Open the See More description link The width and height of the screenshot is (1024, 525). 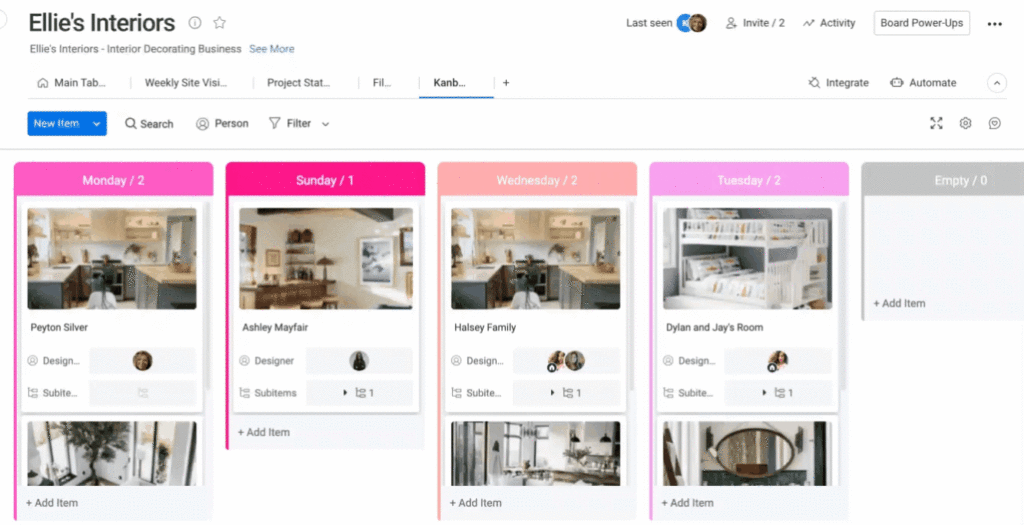pyautogui.click(x=271, y=49)
